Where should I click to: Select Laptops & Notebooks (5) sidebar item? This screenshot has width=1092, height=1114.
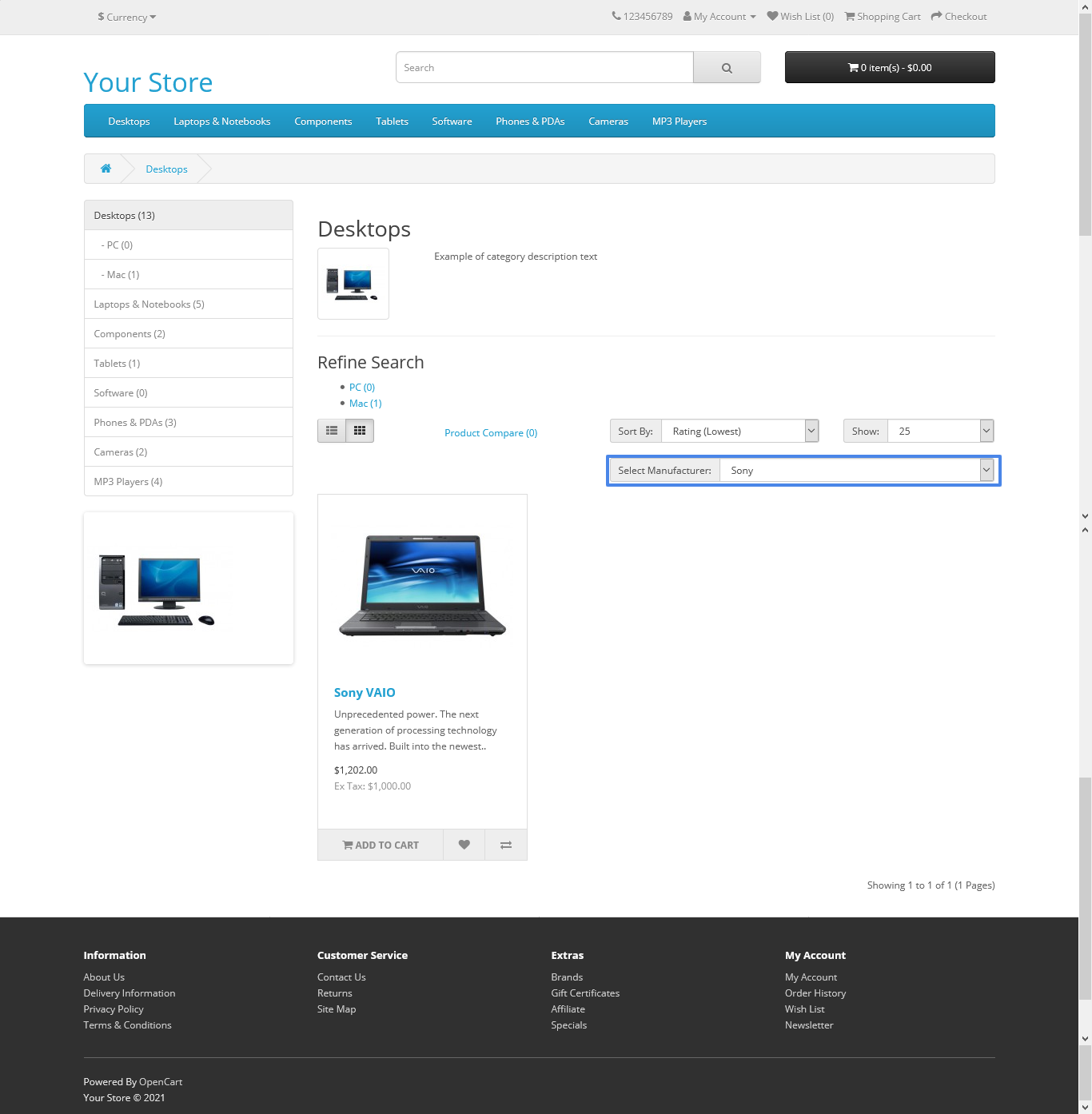pos(189,304)
